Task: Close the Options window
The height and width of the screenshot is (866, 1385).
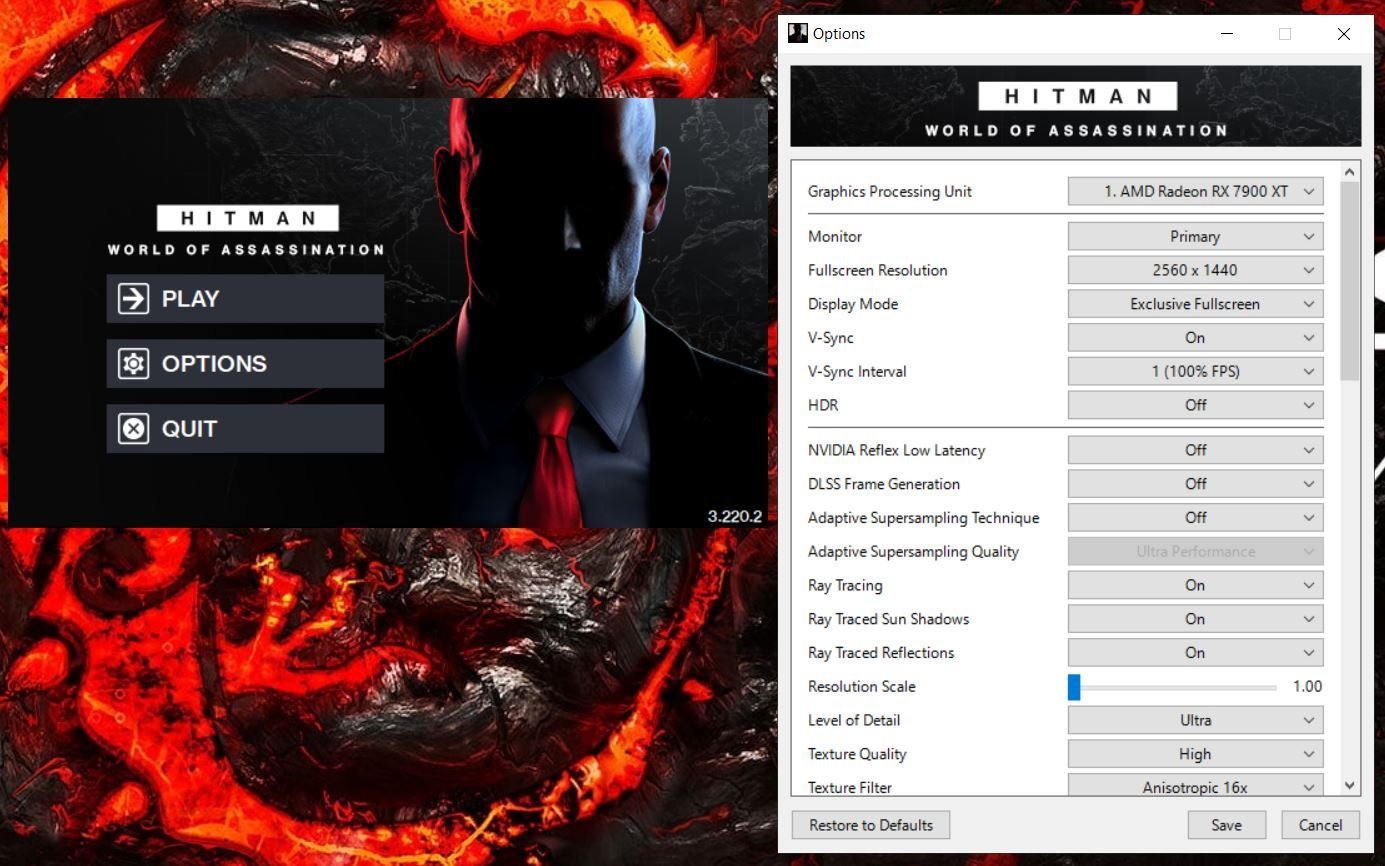Action: pos(1344,33)
